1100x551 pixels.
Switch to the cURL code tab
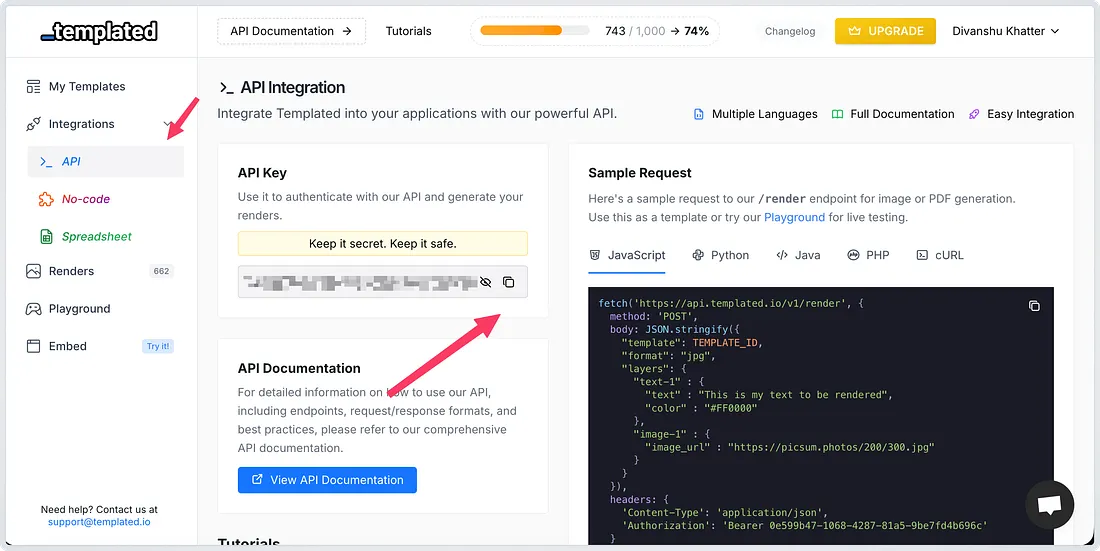click(x=940, y=255)
